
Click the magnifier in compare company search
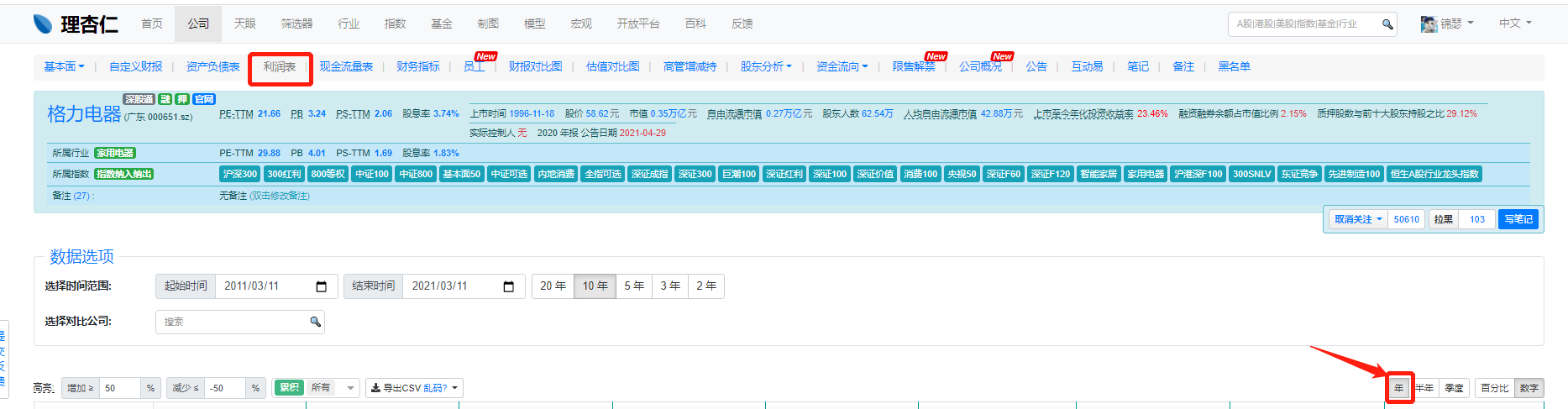pos(315,322)
